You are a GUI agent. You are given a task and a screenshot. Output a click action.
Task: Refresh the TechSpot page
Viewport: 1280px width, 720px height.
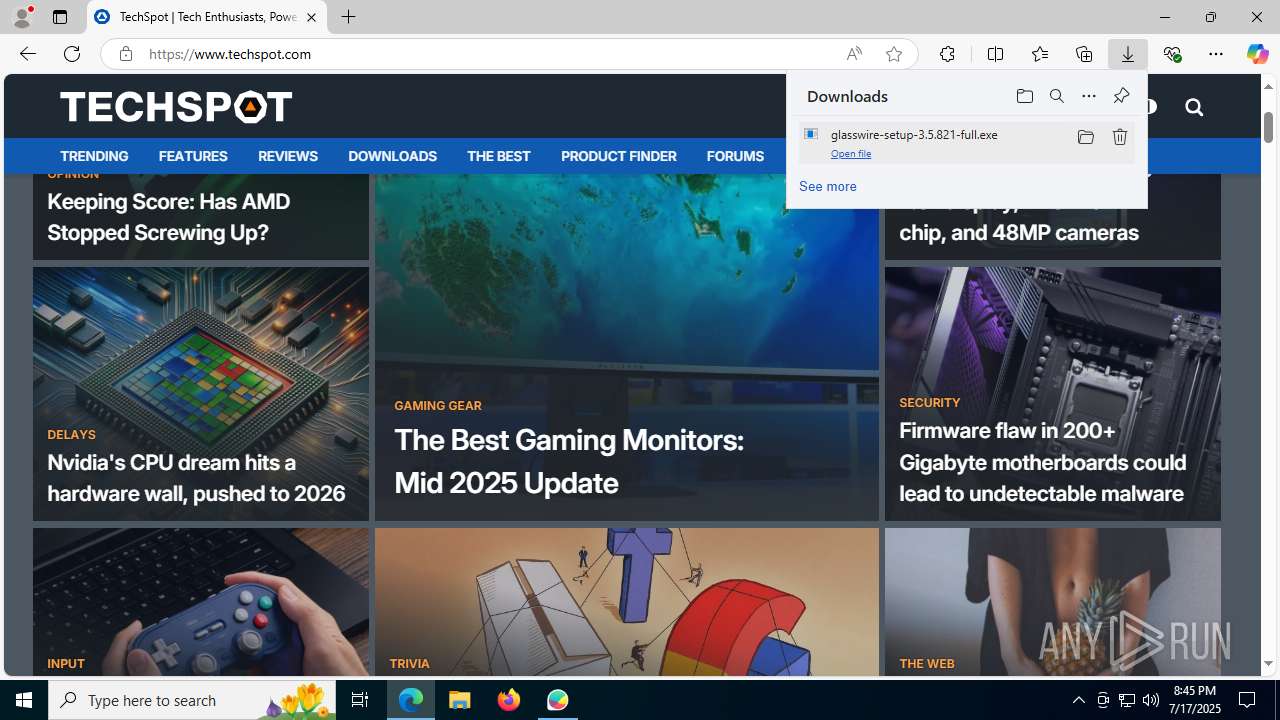point(72,54)
